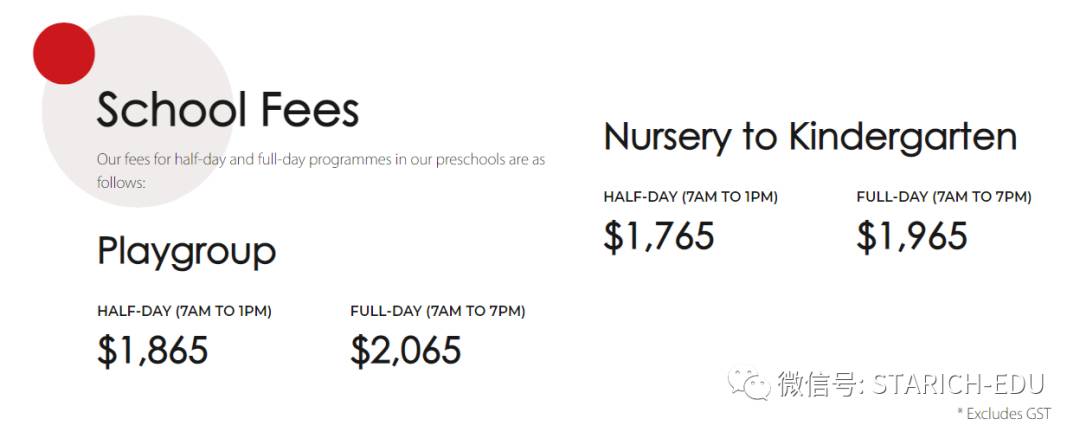Click the STARICH-EDU WeChat ID text

coord(958,384)
